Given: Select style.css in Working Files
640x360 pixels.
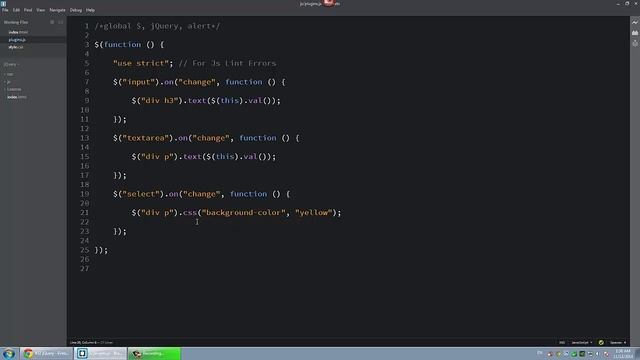Looking at the screenshot, I should coord(16,47).
